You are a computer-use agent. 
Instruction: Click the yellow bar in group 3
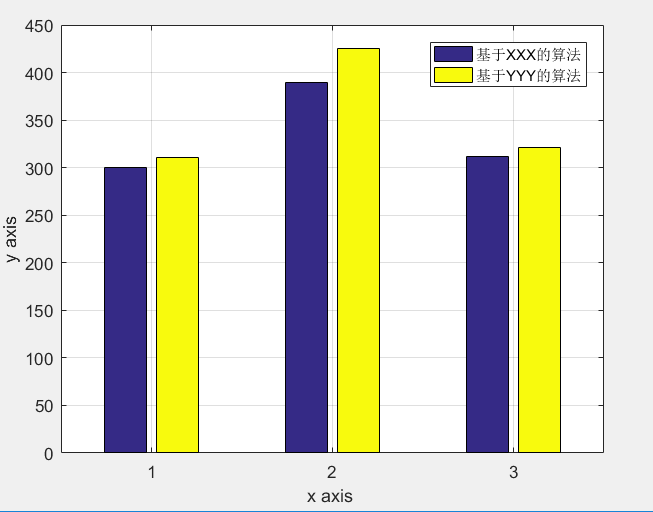(x=539, y=300)
